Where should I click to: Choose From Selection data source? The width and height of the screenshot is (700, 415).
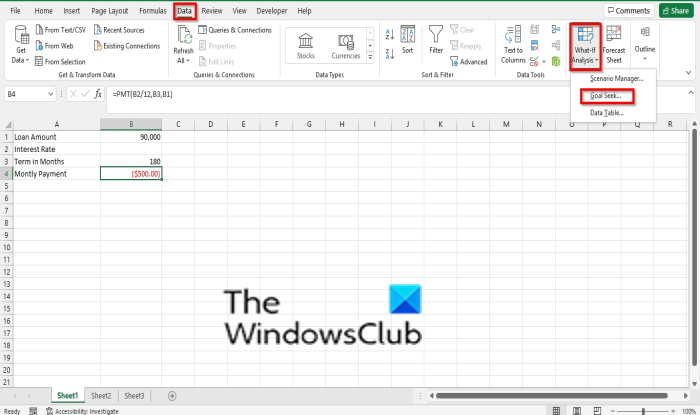[60, 62]
